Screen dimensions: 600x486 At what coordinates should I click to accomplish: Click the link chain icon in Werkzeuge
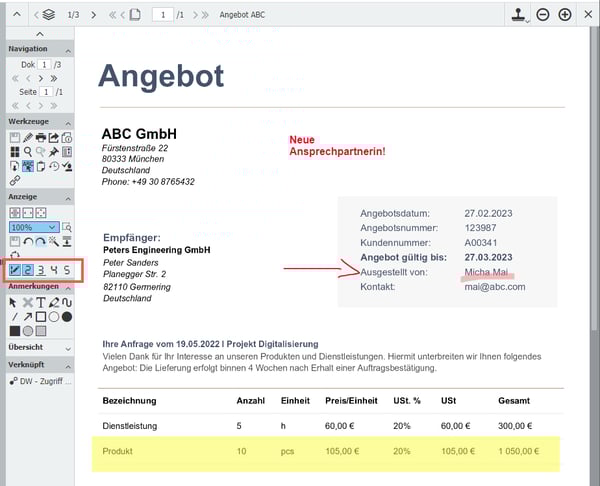coord(14,181)
